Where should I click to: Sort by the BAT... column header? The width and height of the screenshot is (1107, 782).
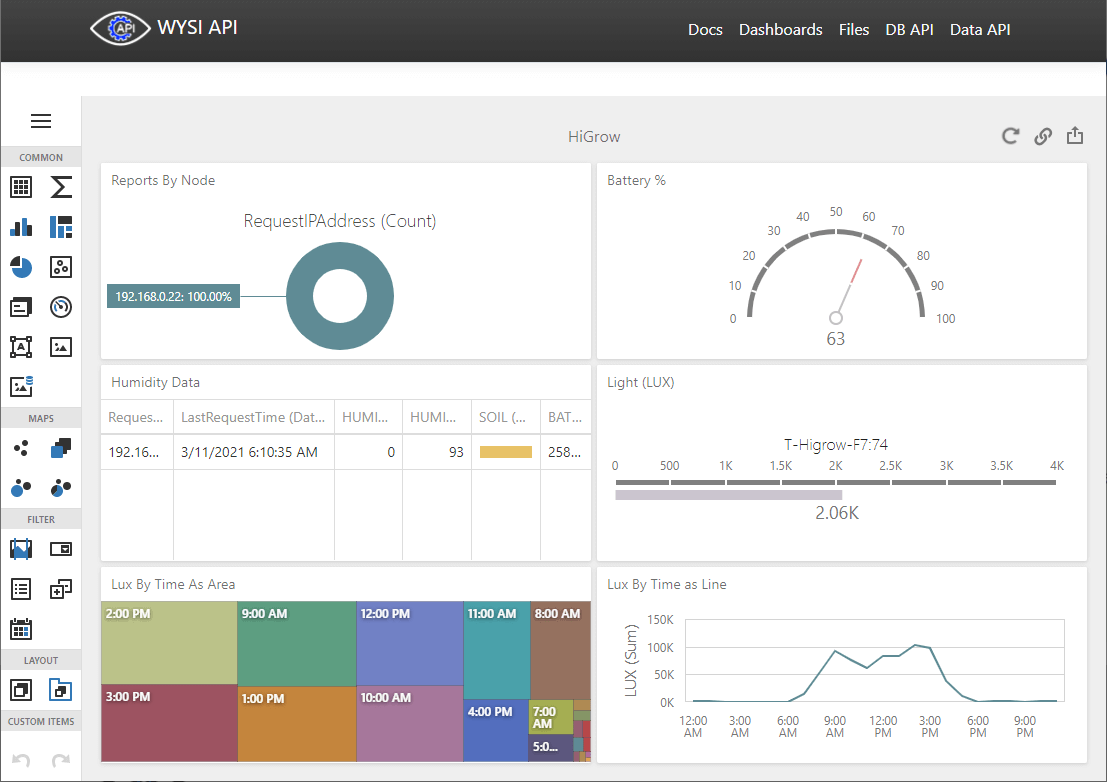[566, 417]
